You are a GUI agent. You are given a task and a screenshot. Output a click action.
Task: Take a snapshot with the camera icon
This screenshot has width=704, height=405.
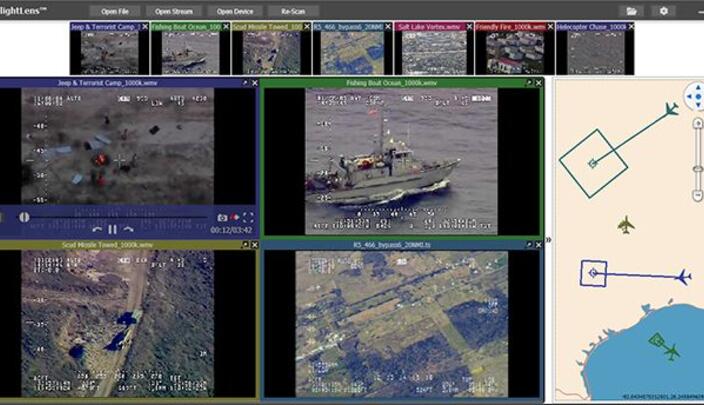pyautogui.click(x=222, y=217)
